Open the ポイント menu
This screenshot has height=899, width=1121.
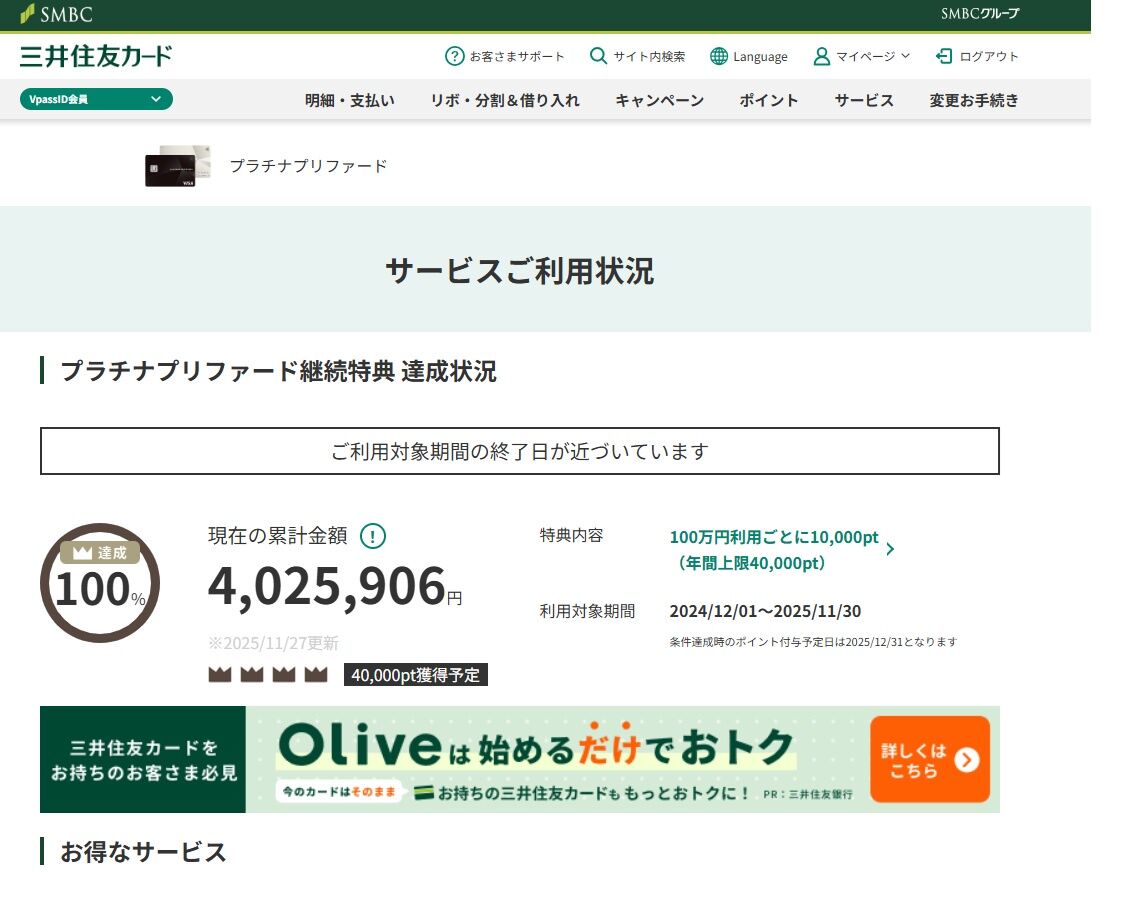pyautogui.click(x=769, y=100)
